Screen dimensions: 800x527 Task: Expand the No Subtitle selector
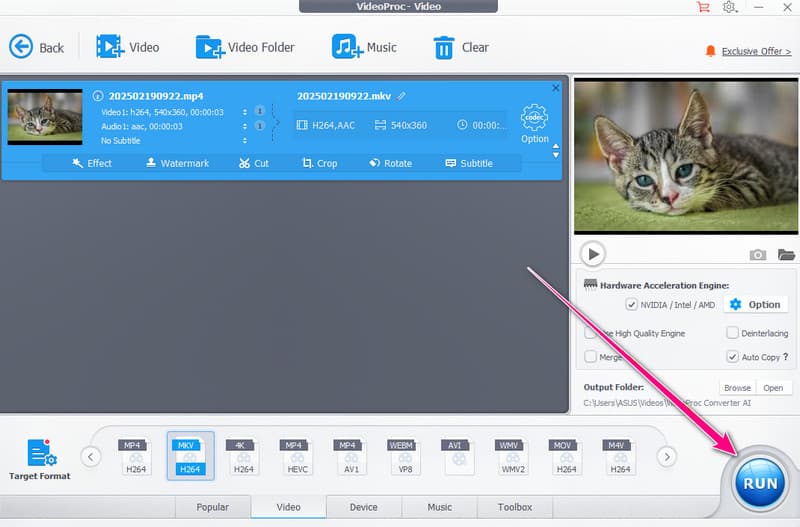point(245,140)
